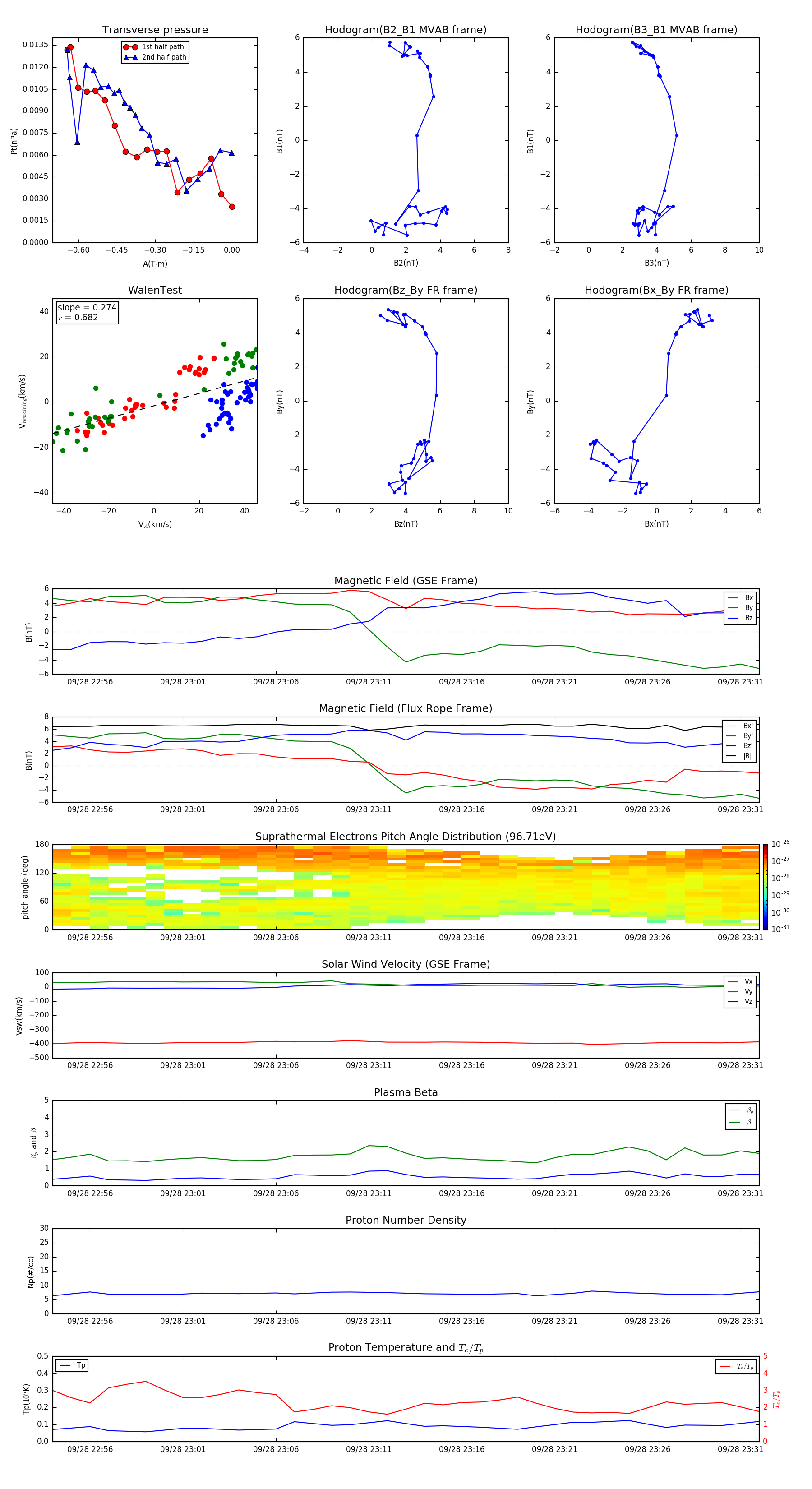Select the β entry in Plasma Beta legend

point(741,1123)
